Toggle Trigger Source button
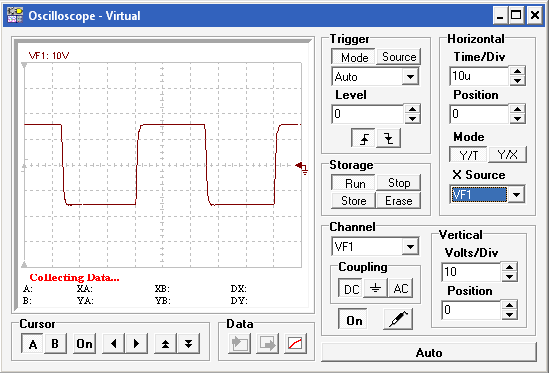This screenshot has width=549, height=373. pyautogui.click(x=398, y=57)
